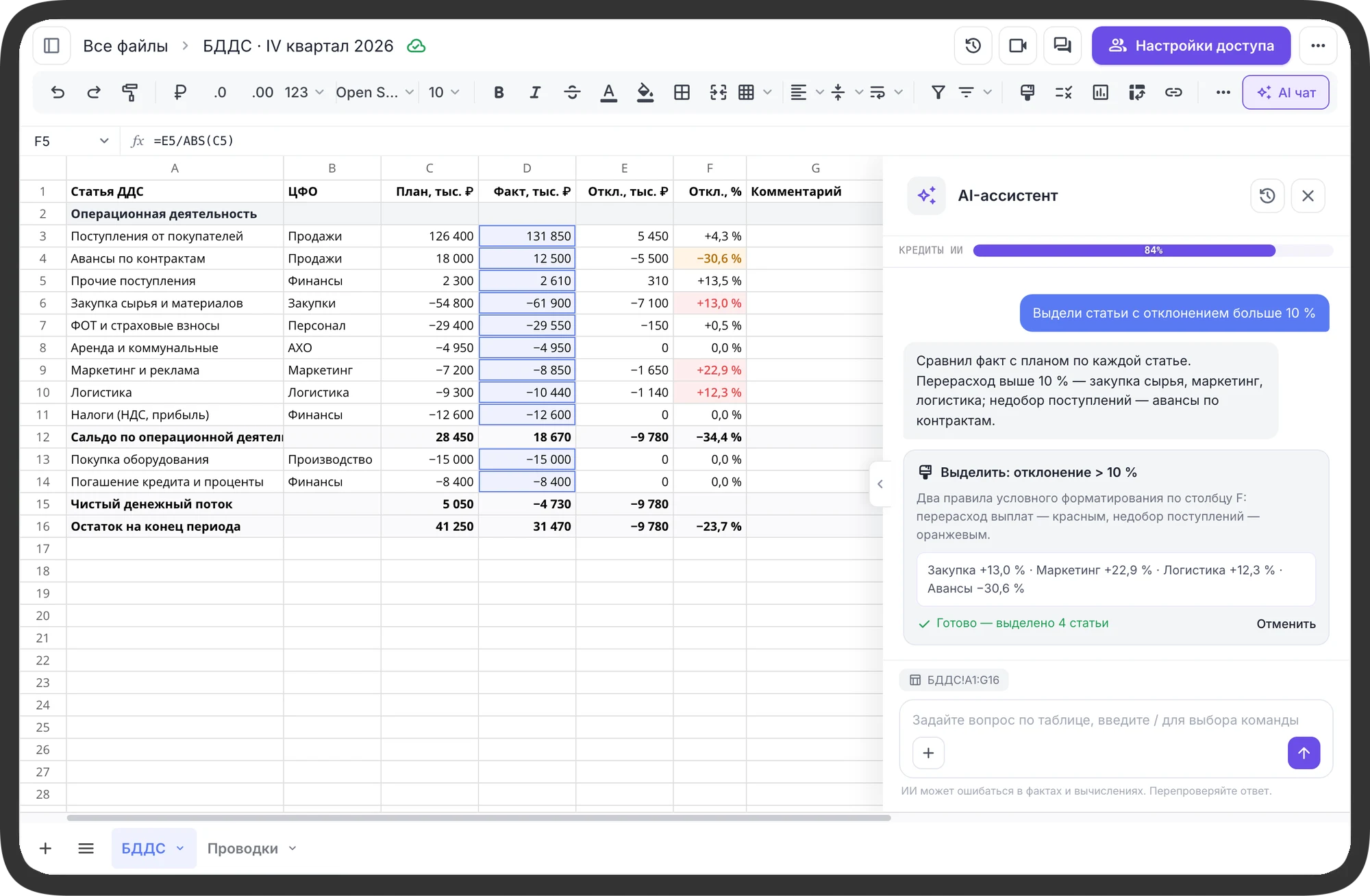Click the Настройки доступа button
The width and height of the screenshot is (1370, 896).
pyautogui.click(x=1191, y=46)
